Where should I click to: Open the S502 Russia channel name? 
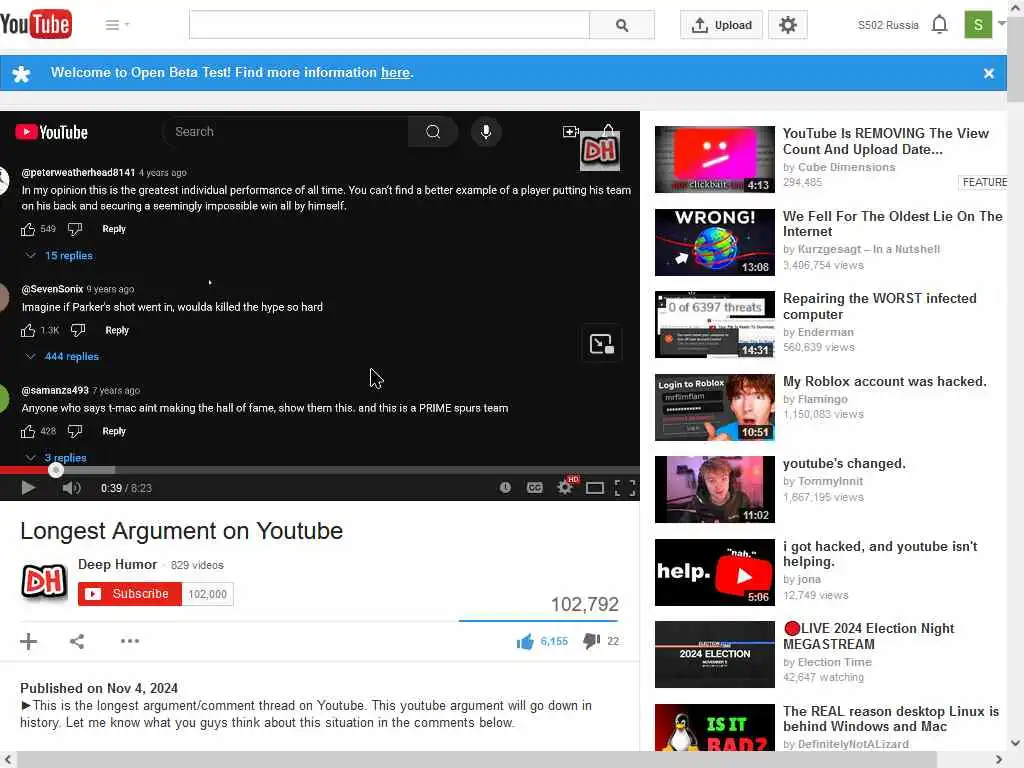(x=888, y=25)
